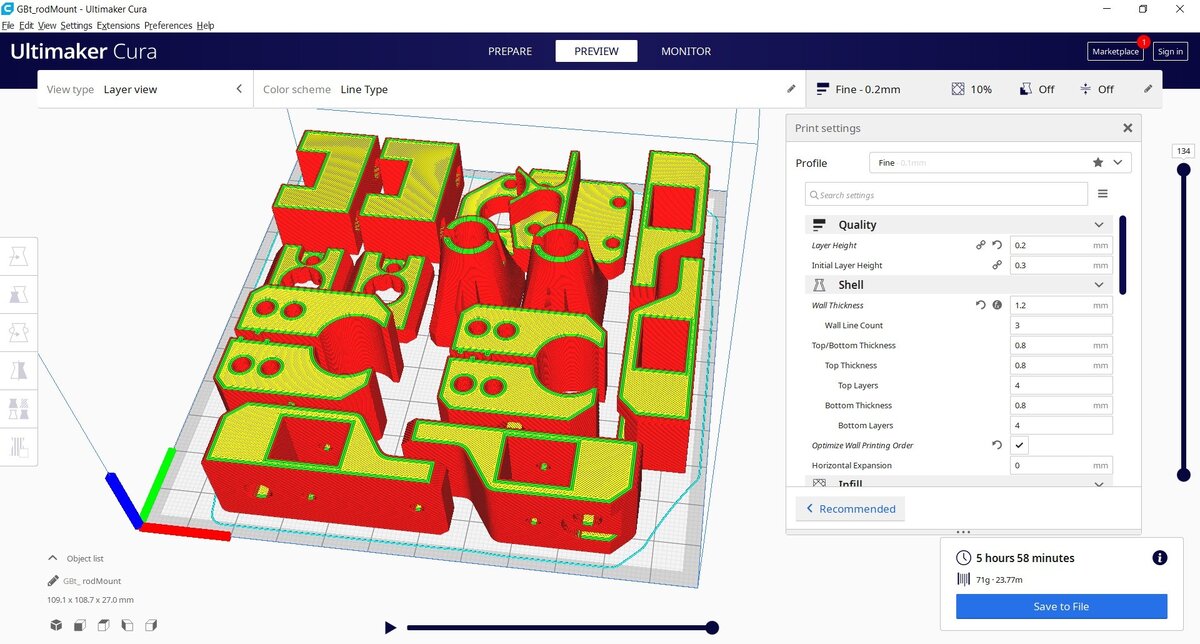
Task: Click the layer slider top handle
Action: tap(1184, 170)
